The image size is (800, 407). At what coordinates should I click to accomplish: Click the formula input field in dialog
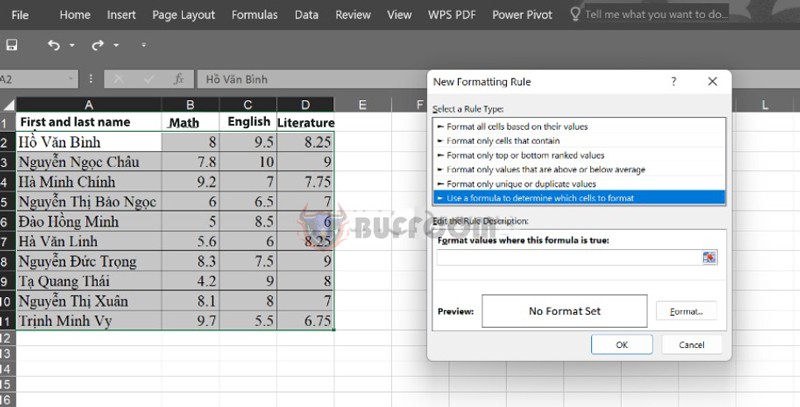coord(569,258)
